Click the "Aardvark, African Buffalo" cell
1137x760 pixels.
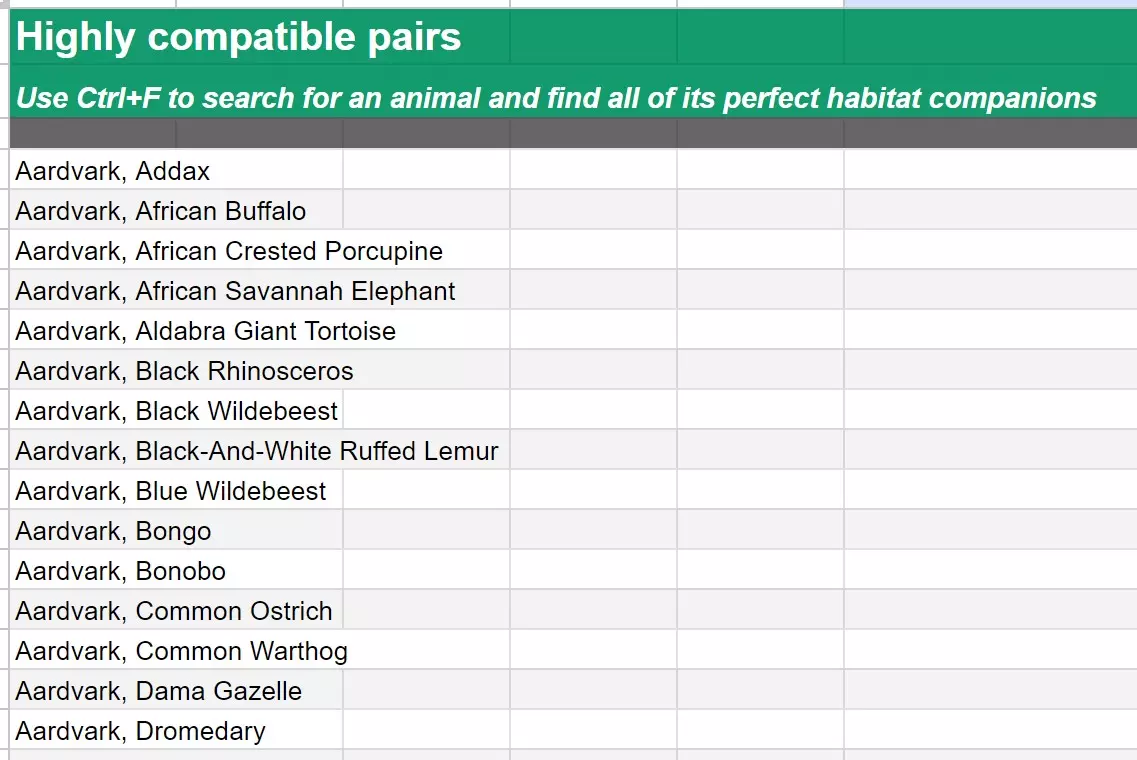pyautogui.click(x=161, y=211)
